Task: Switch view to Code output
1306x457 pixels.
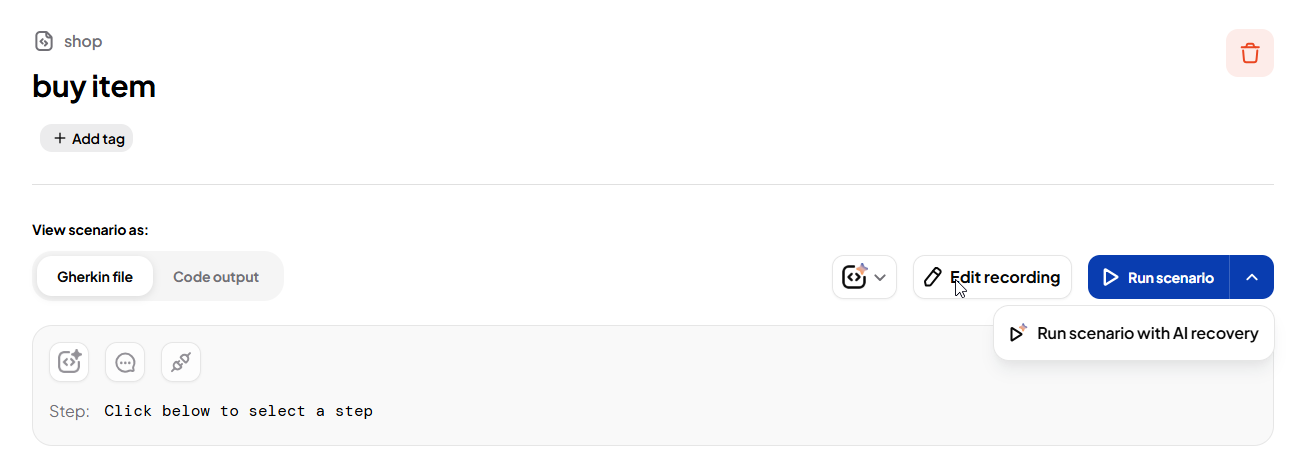Action: [x=216, y=277]
